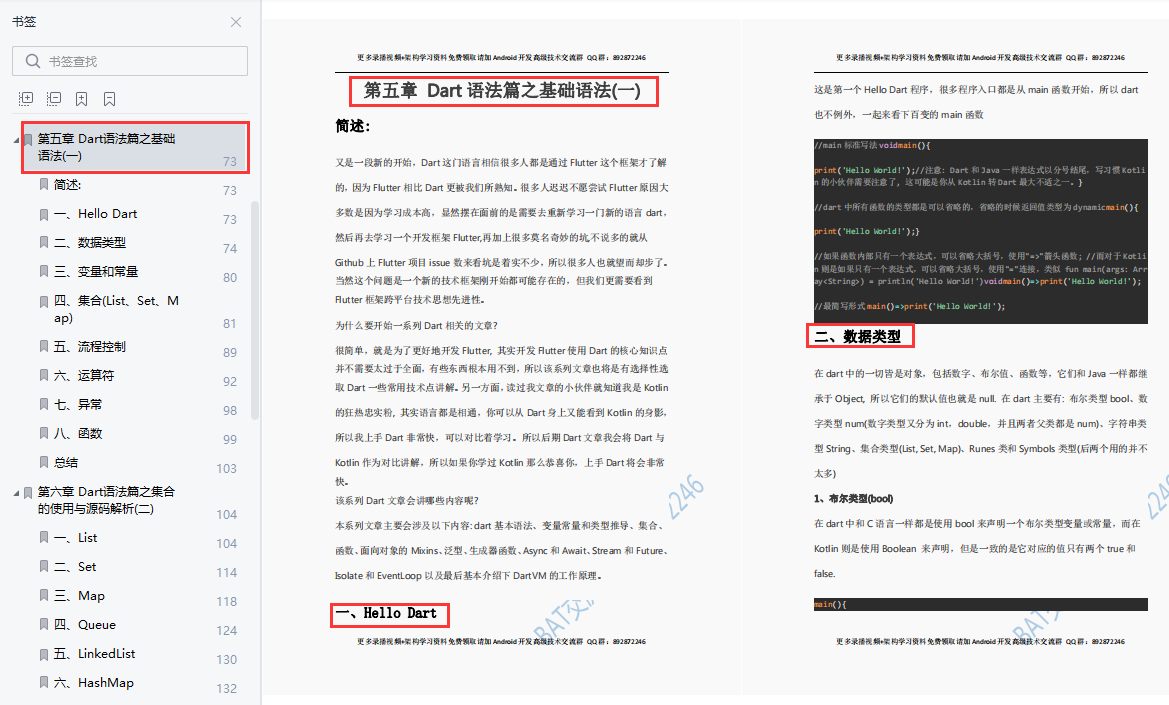Screen dimensions: 1169x705
Task: Close the bookmarks panel
Action: pos(236,22)
